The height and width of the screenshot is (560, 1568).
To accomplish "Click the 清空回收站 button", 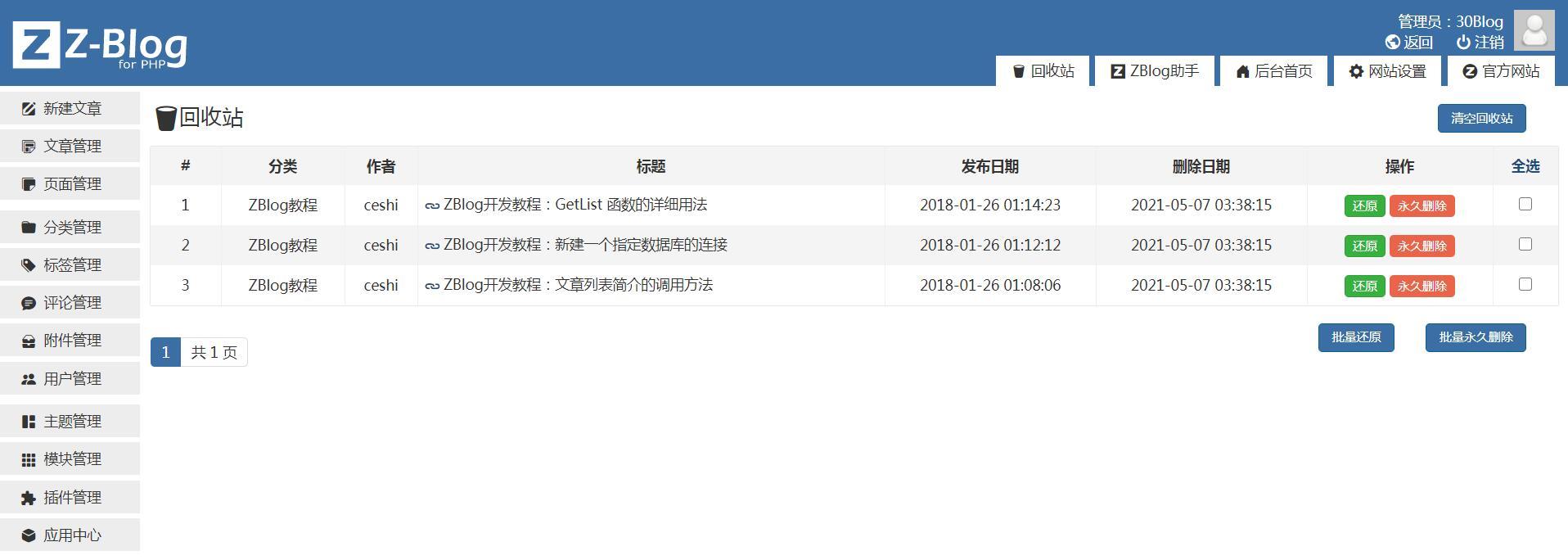I will 1481,118.
